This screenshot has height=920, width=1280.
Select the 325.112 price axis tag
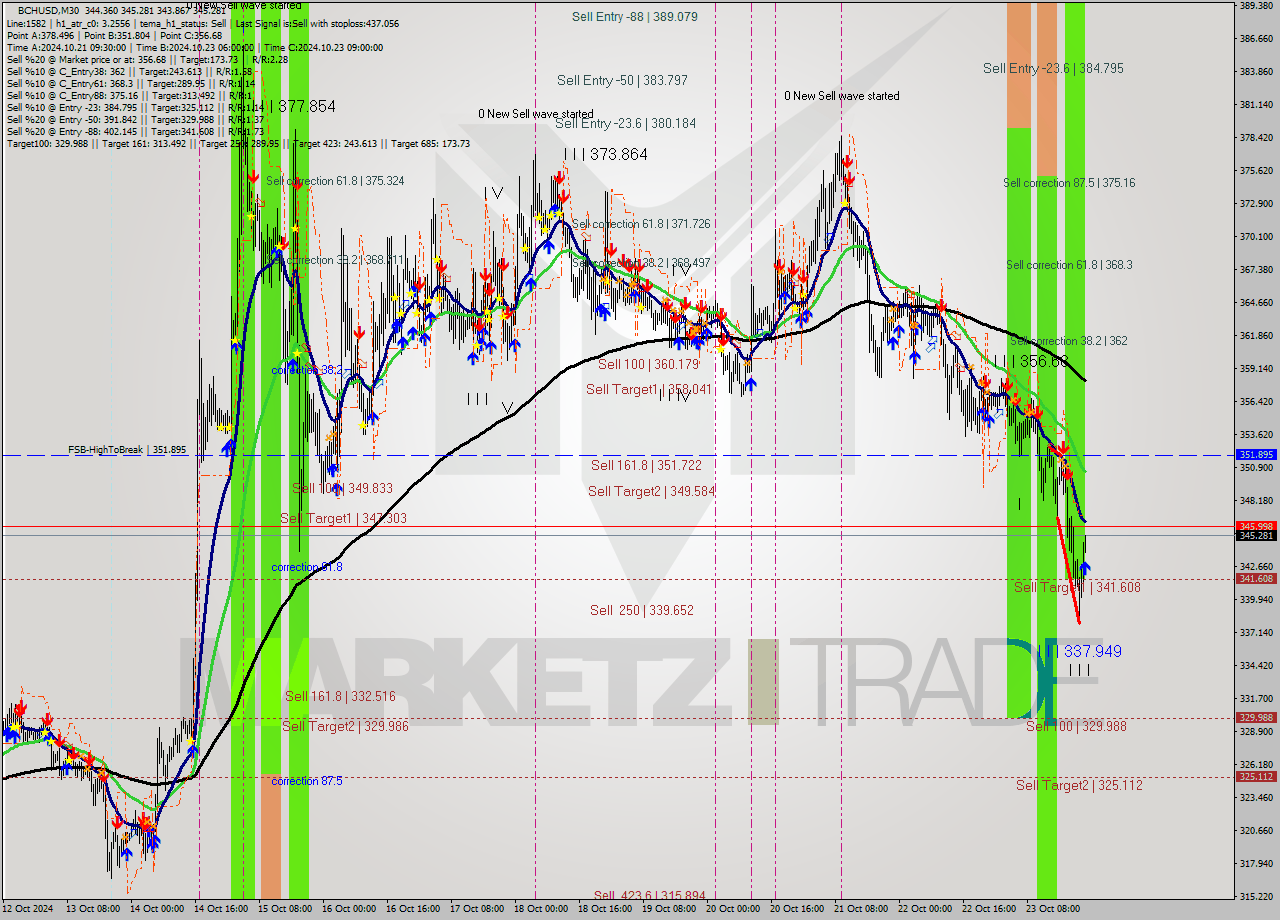[1257, 776]
